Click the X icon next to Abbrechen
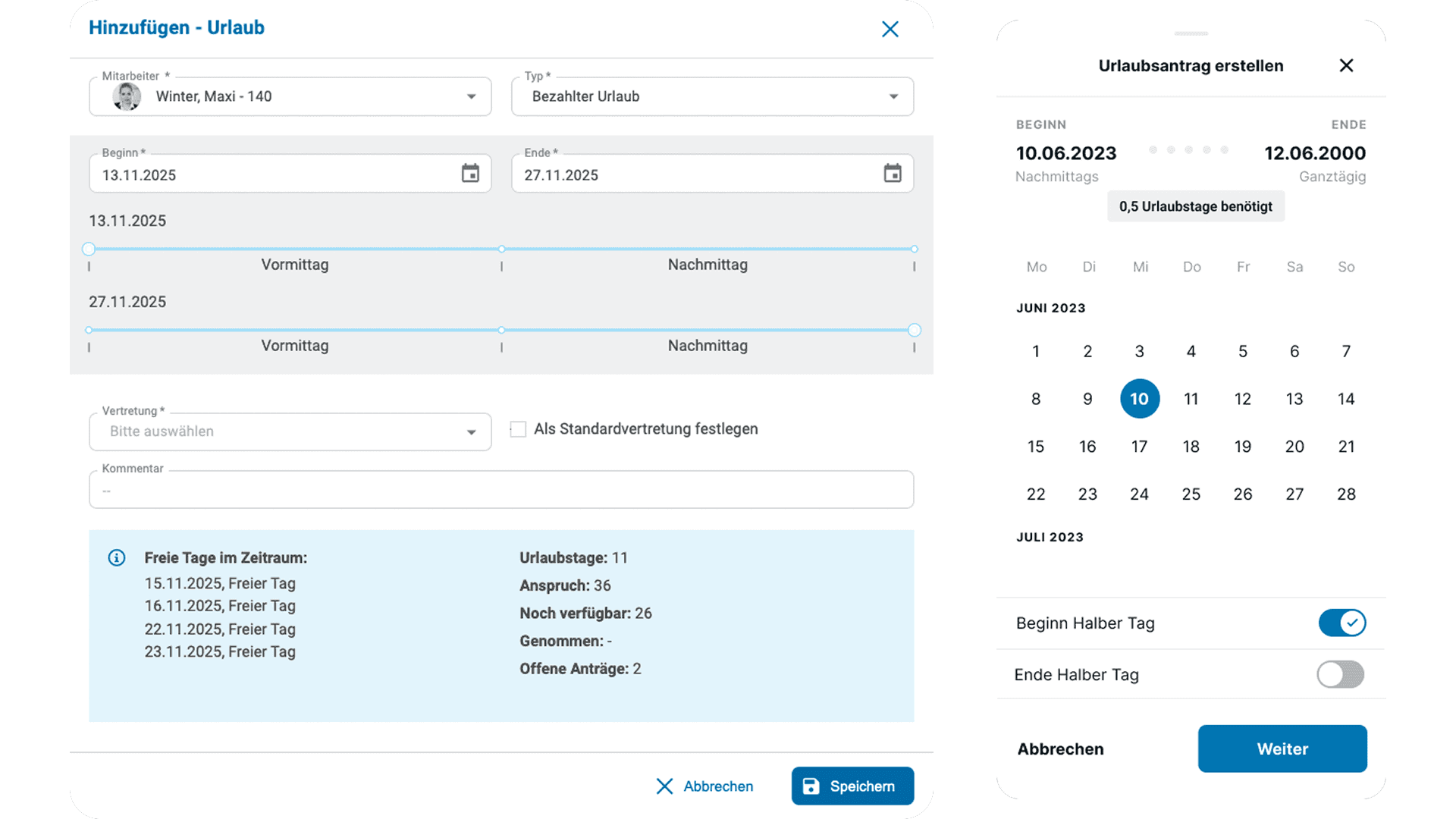The width and height of the screenshot is (1456, 819). point(664,786)
